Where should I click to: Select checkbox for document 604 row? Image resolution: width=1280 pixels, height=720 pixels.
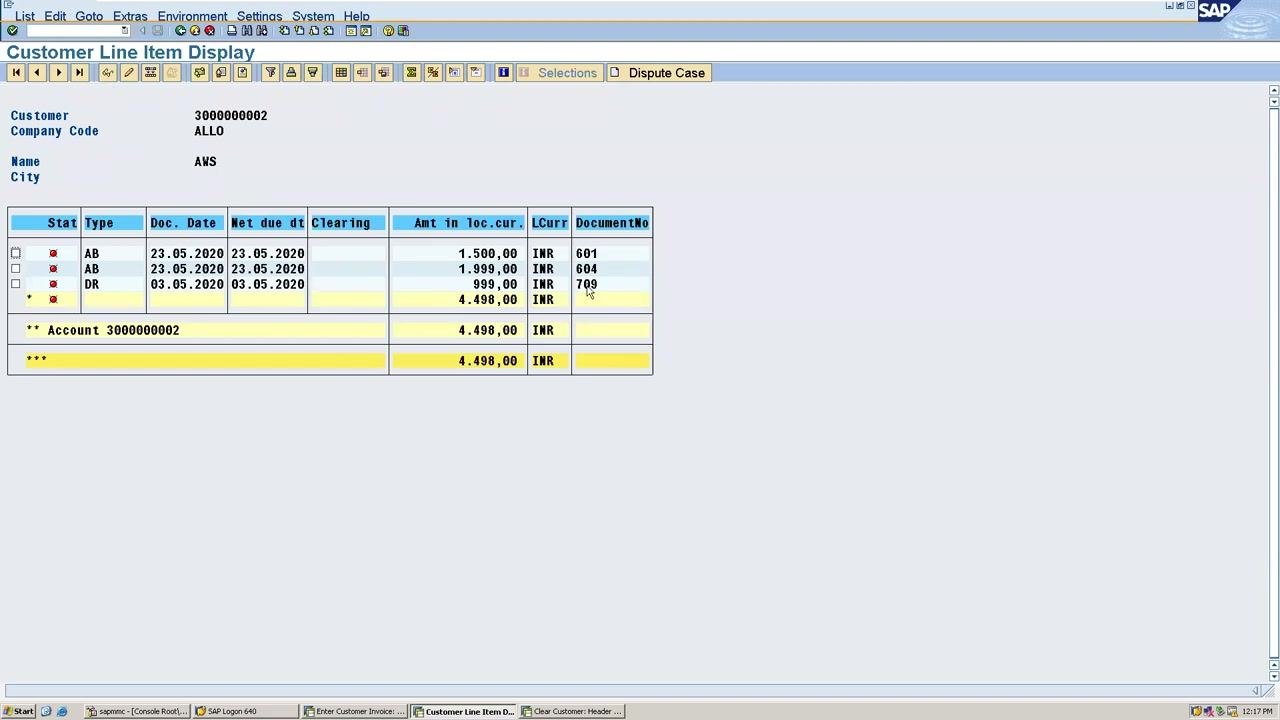(16, 269)
